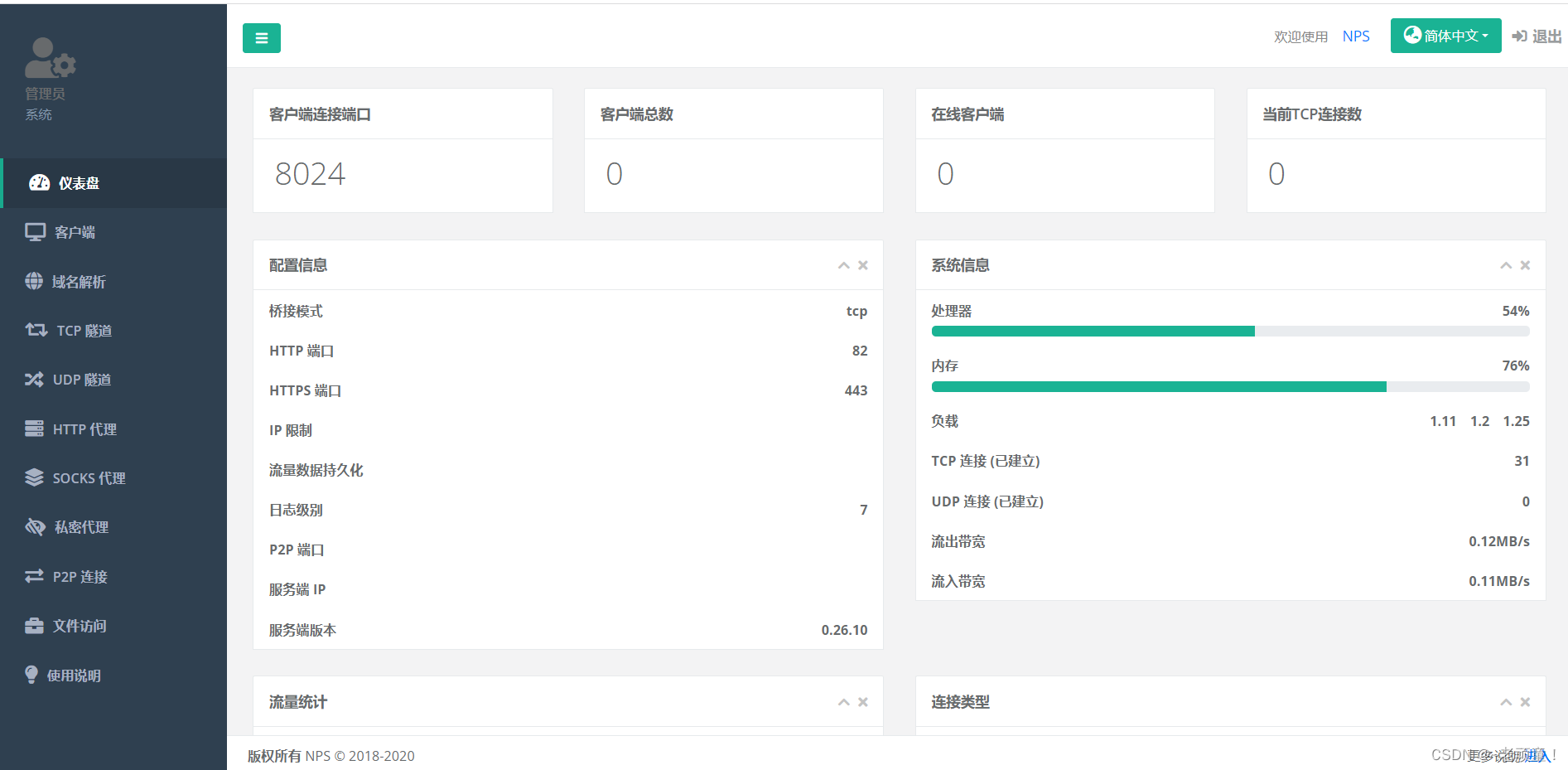The width and height of the screenshot is (1568, 770).
Task: Click the 8024 client port value
Action: tap(310, 174)
